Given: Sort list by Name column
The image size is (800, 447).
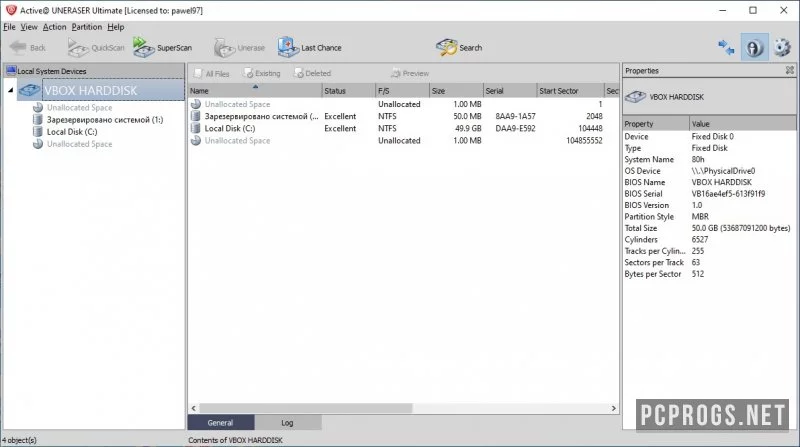Looking at the screenshot, I should pos(255,91).
